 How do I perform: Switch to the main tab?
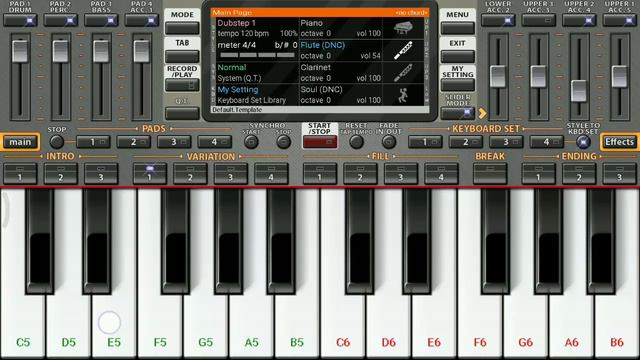[x=20, y=142]
